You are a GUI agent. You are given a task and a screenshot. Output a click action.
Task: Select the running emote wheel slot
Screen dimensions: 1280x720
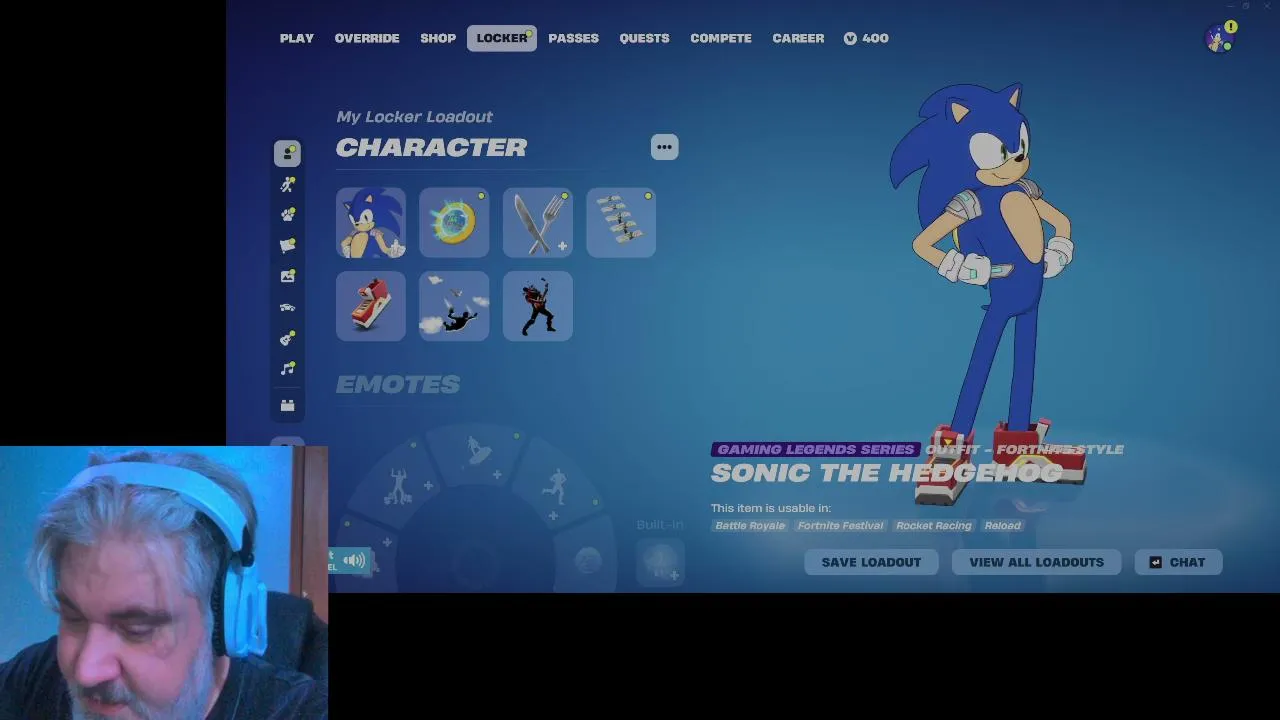[556, 489]
